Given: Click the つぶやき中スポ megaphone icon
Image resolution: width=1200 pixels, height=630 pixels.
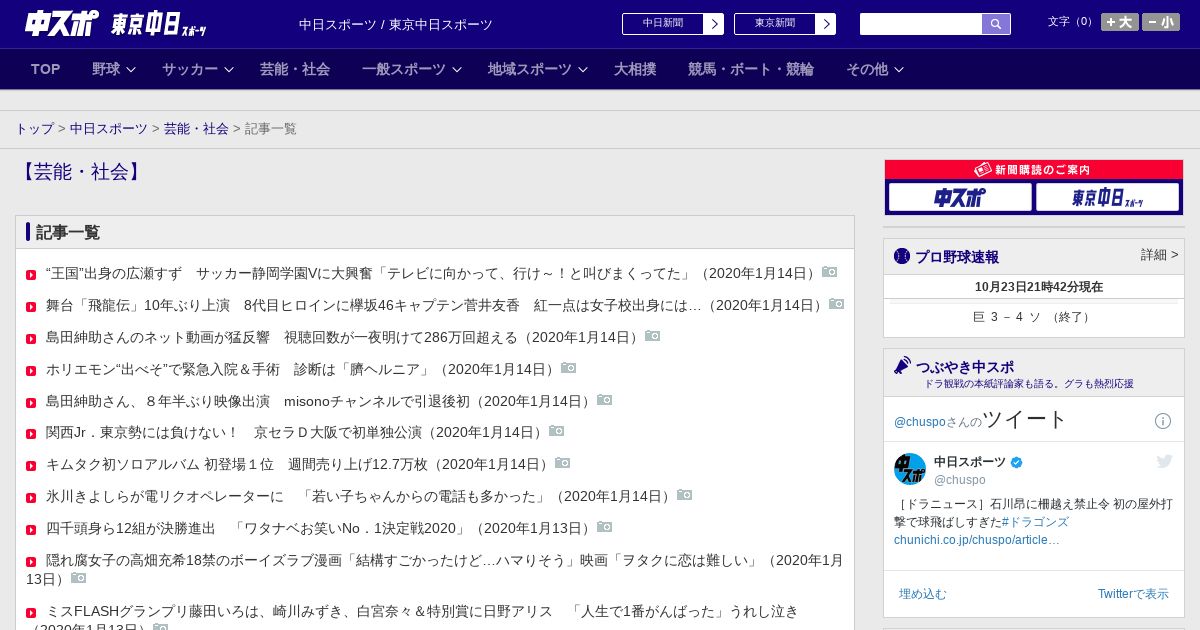Looking at the screenshot, I should 903,365.
